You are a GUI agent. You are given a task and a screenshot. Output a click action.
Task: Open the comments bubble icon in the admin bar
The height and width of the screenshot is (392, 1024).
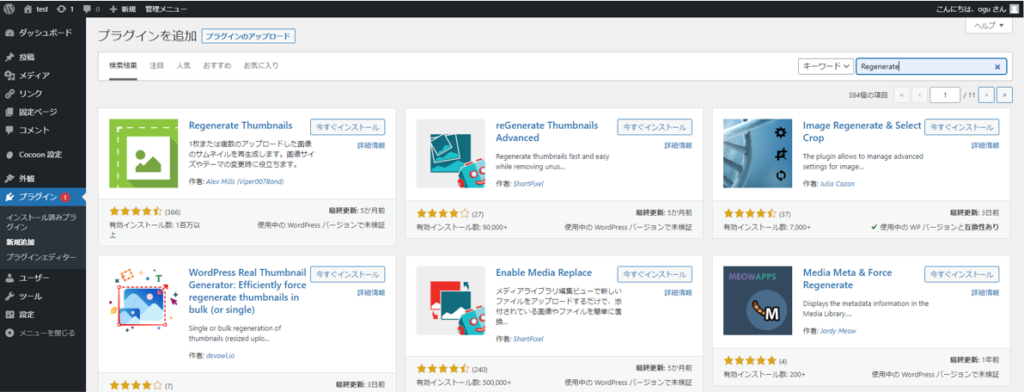[91, 9]
